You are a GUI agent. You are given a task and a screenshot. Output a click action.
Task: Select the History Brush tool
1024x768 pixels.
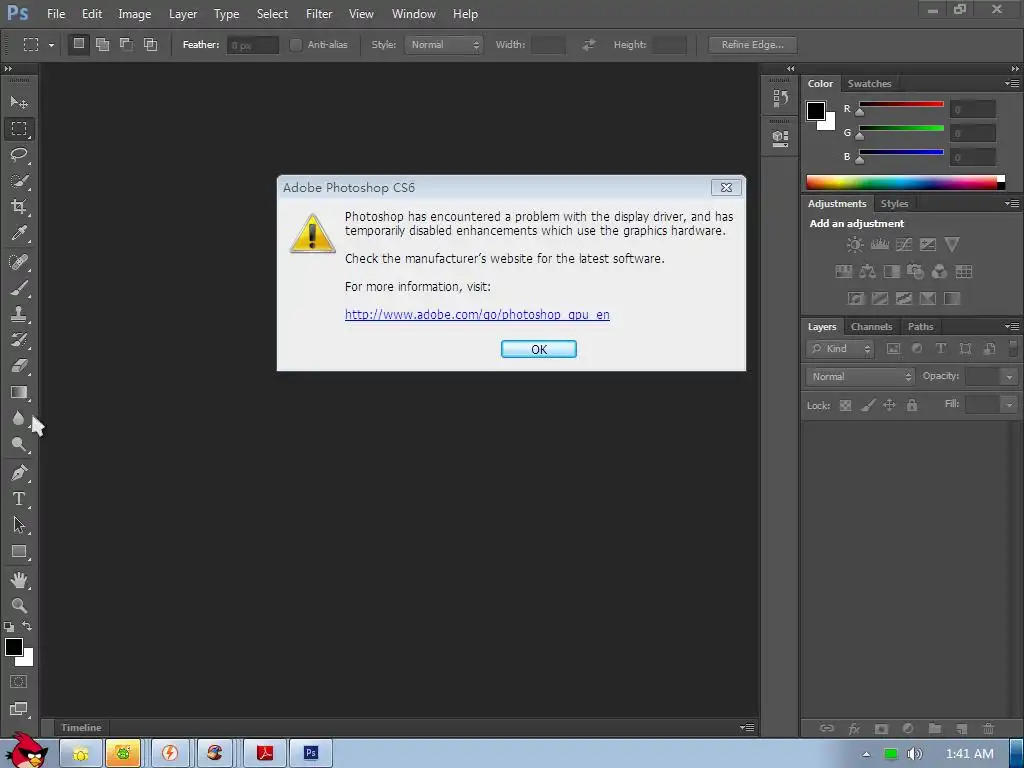(19, 340)
